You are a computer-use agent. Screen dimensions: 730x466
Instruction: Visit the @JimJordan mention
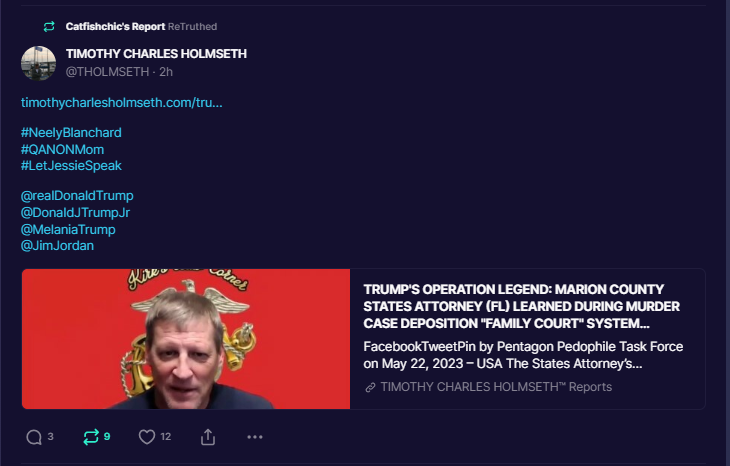tap(57, 246)
